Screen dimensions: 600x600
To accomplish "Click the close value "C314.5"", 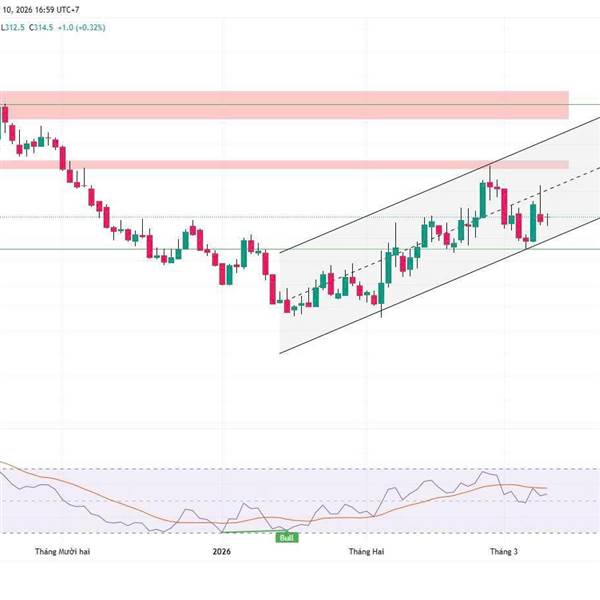I will (41, 28).
